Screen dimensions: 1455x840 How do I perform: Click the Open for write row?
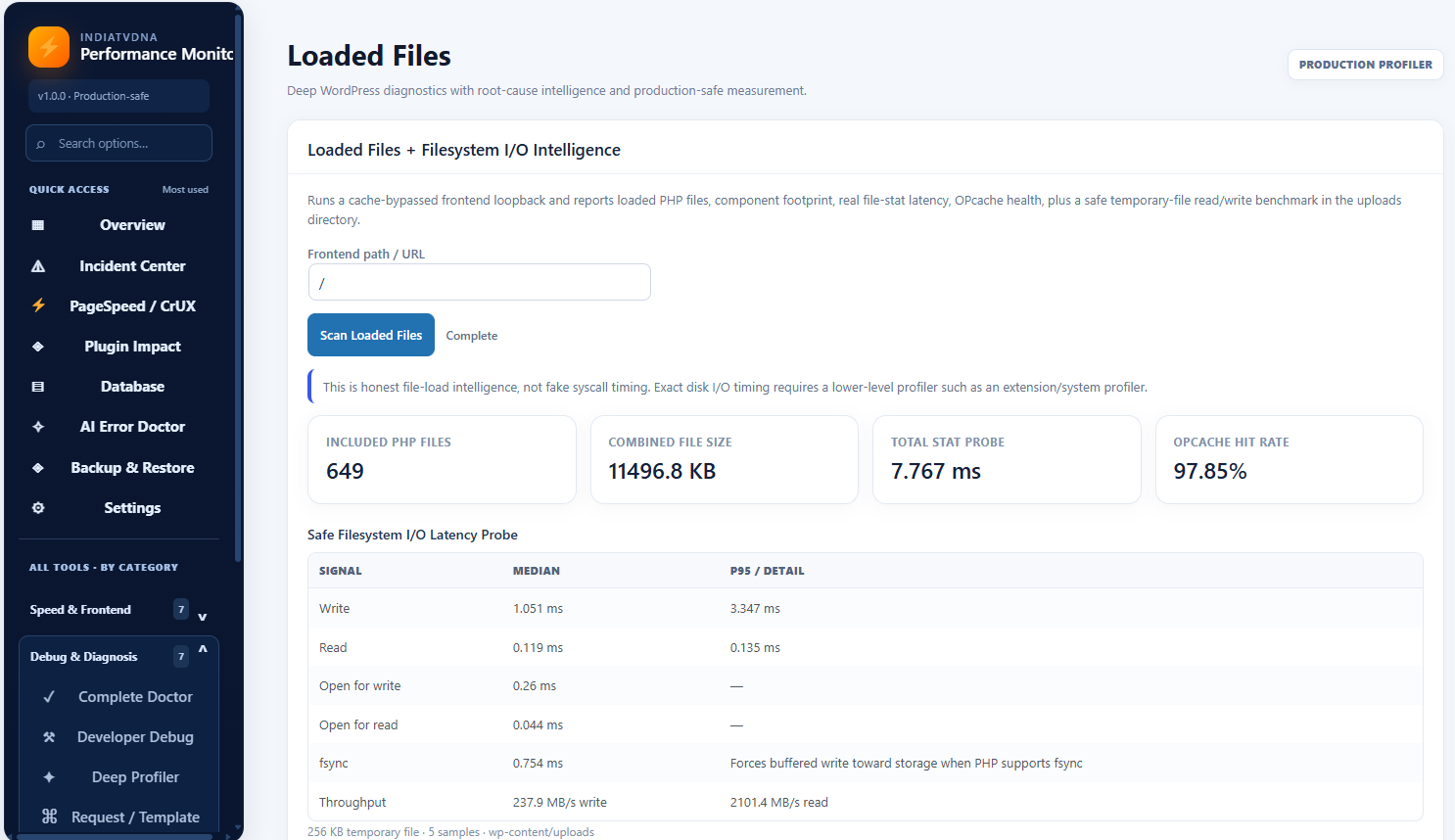click(866, 686)
